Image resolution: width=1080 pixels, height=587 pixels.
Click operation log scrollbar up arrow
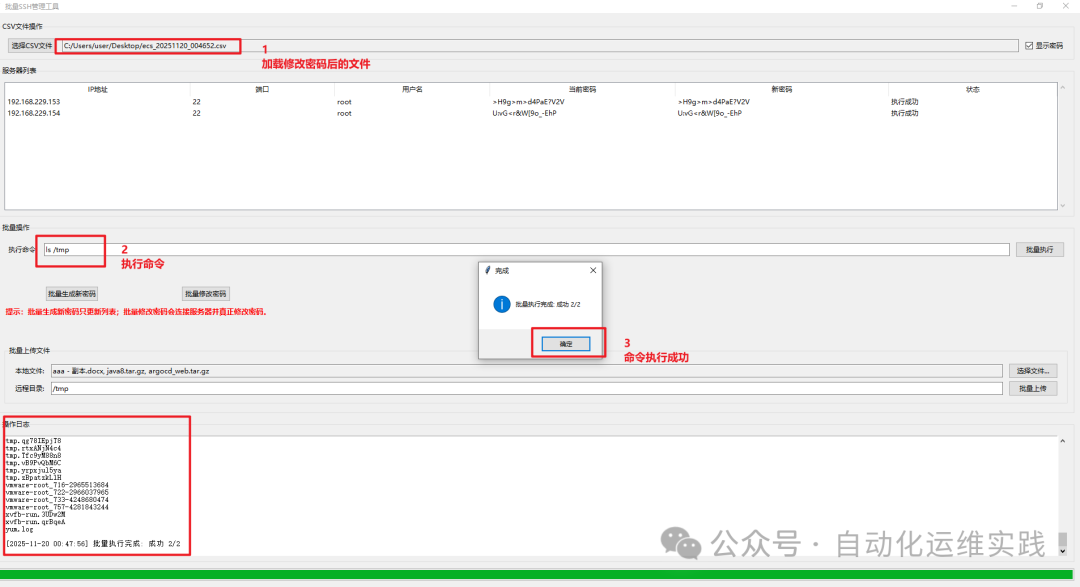coord(1063,441)
